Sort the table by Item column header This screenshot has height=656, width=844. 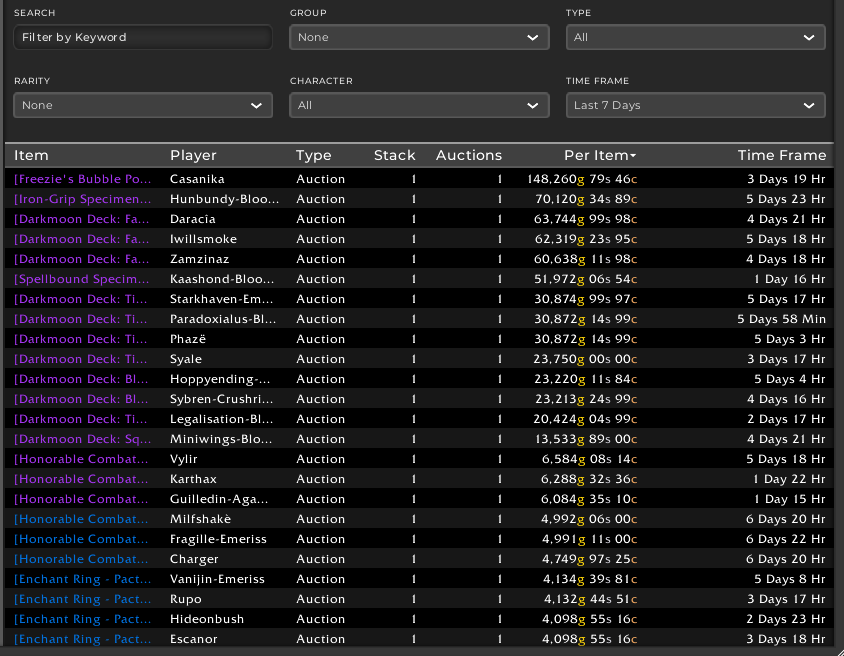tap(31, 155)
